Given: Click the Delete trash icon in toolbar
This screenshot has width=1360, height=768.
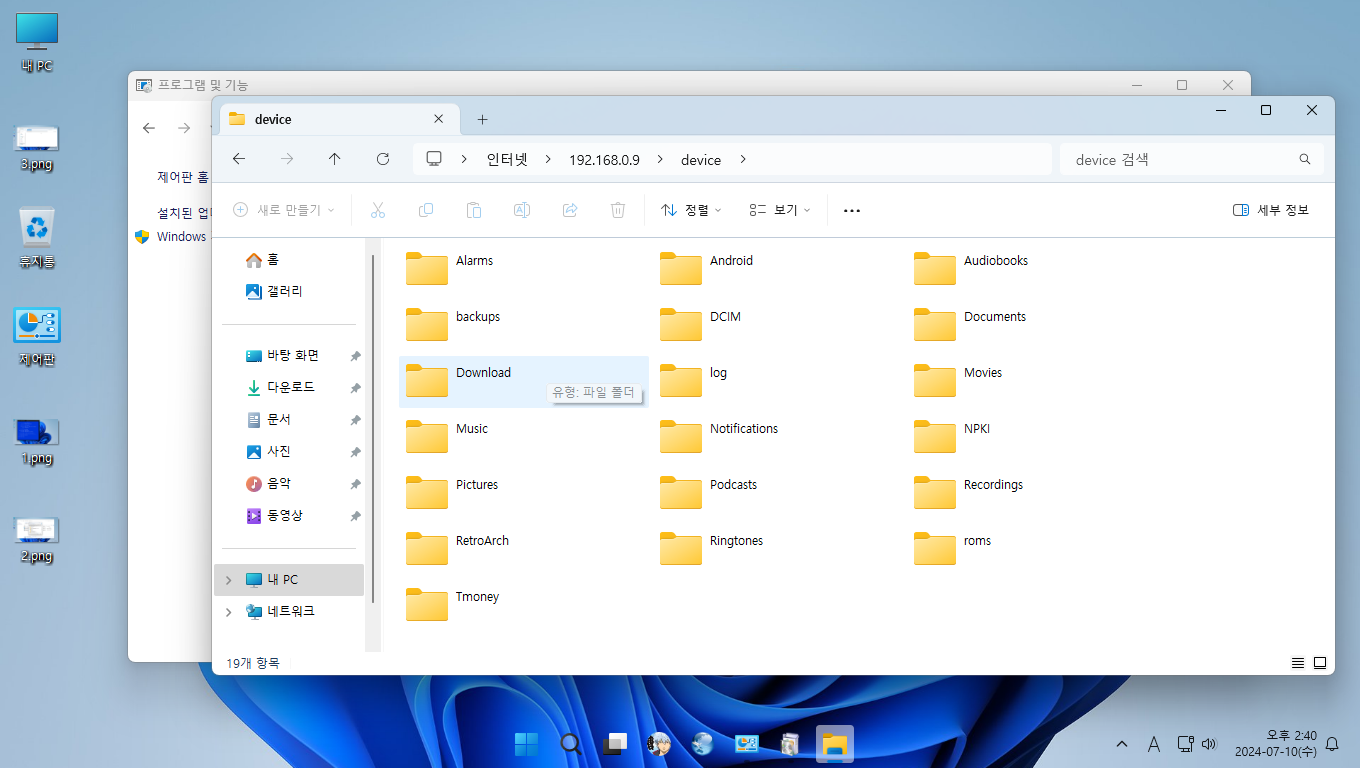Looking at the screenshot, I should [618, 210].
